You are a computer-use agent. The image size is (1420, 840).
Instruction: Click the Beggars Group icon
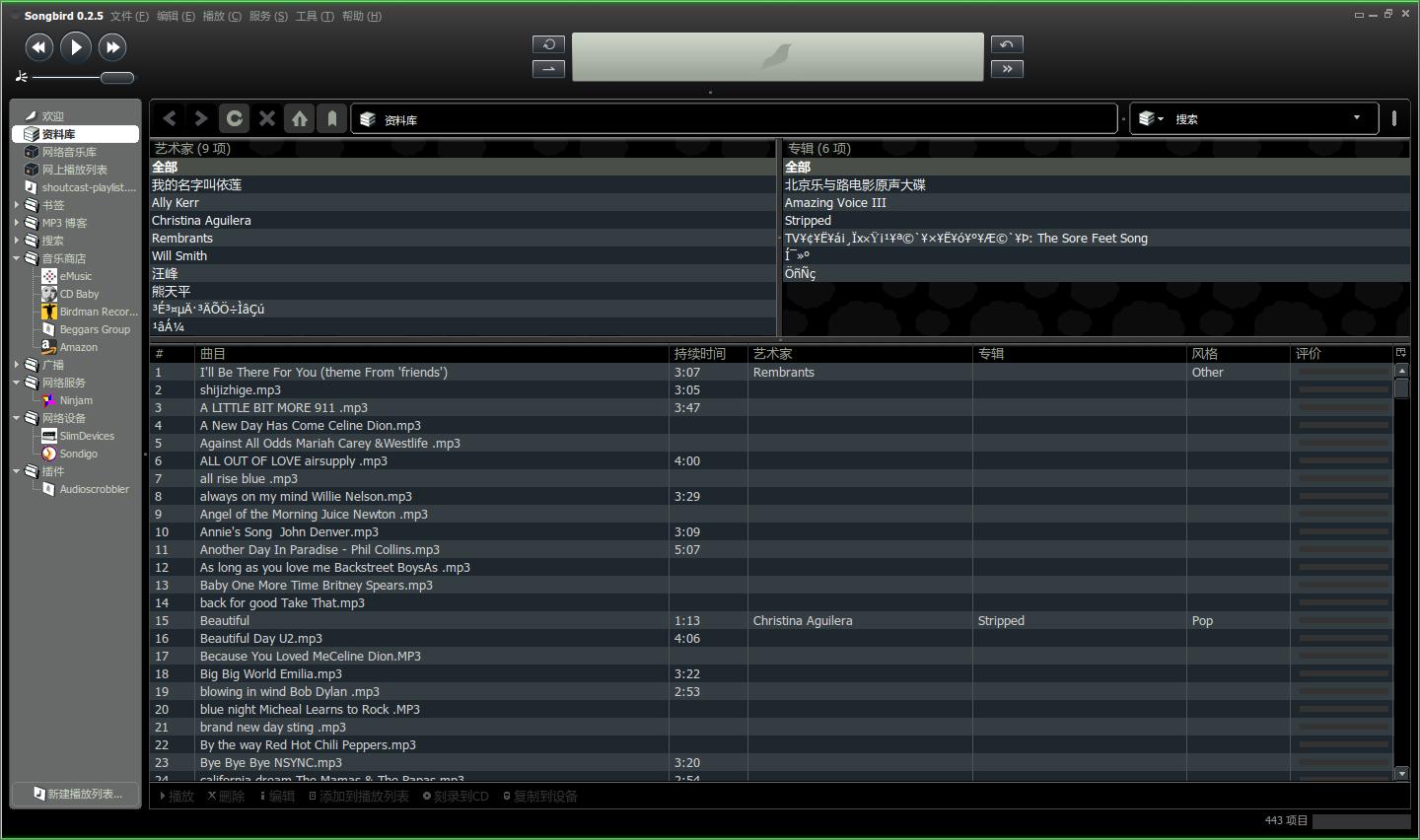tap(48, 329)
